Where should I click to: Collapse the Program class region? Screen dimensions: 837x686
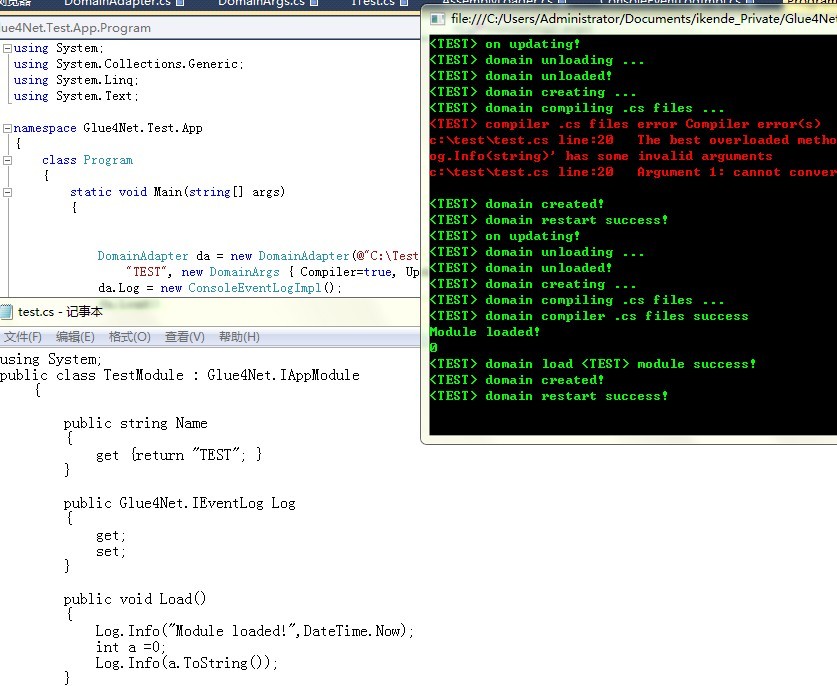pyautogui.click(x=7, y=161)
